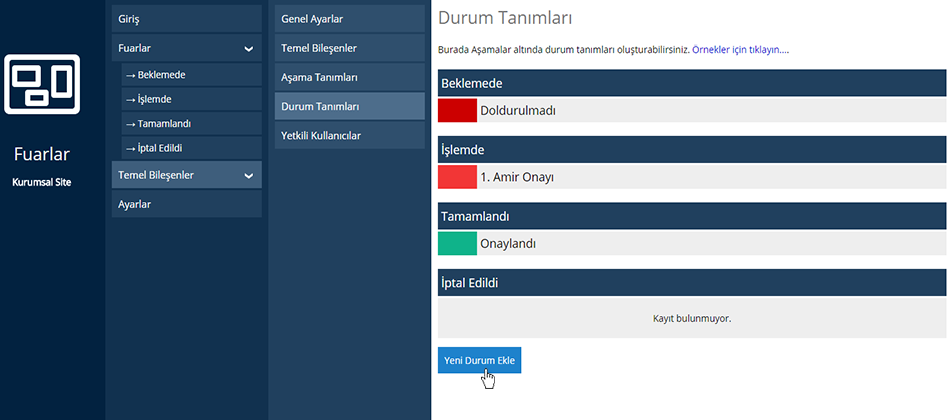Click the Kayıt bulunmuyor message
950x420 pixels.
click(692, 318)
